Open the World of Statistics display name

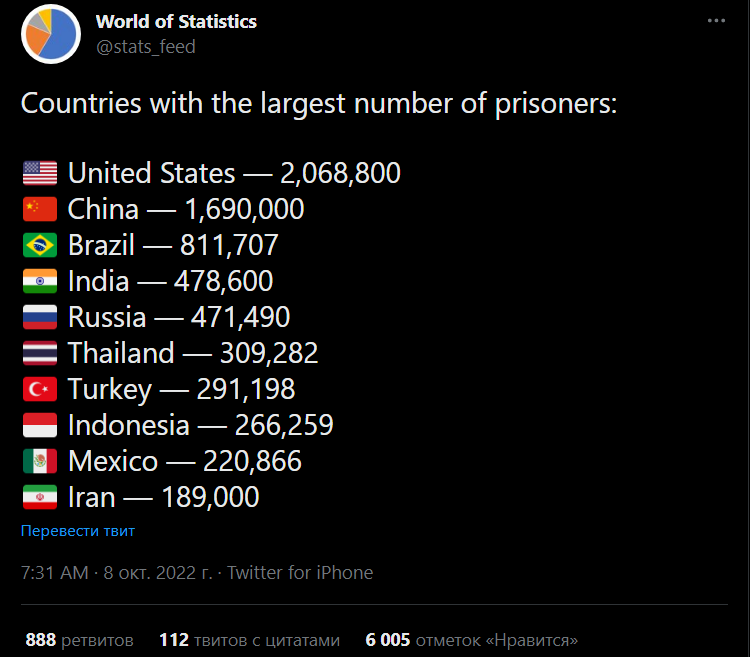(176, 22)
